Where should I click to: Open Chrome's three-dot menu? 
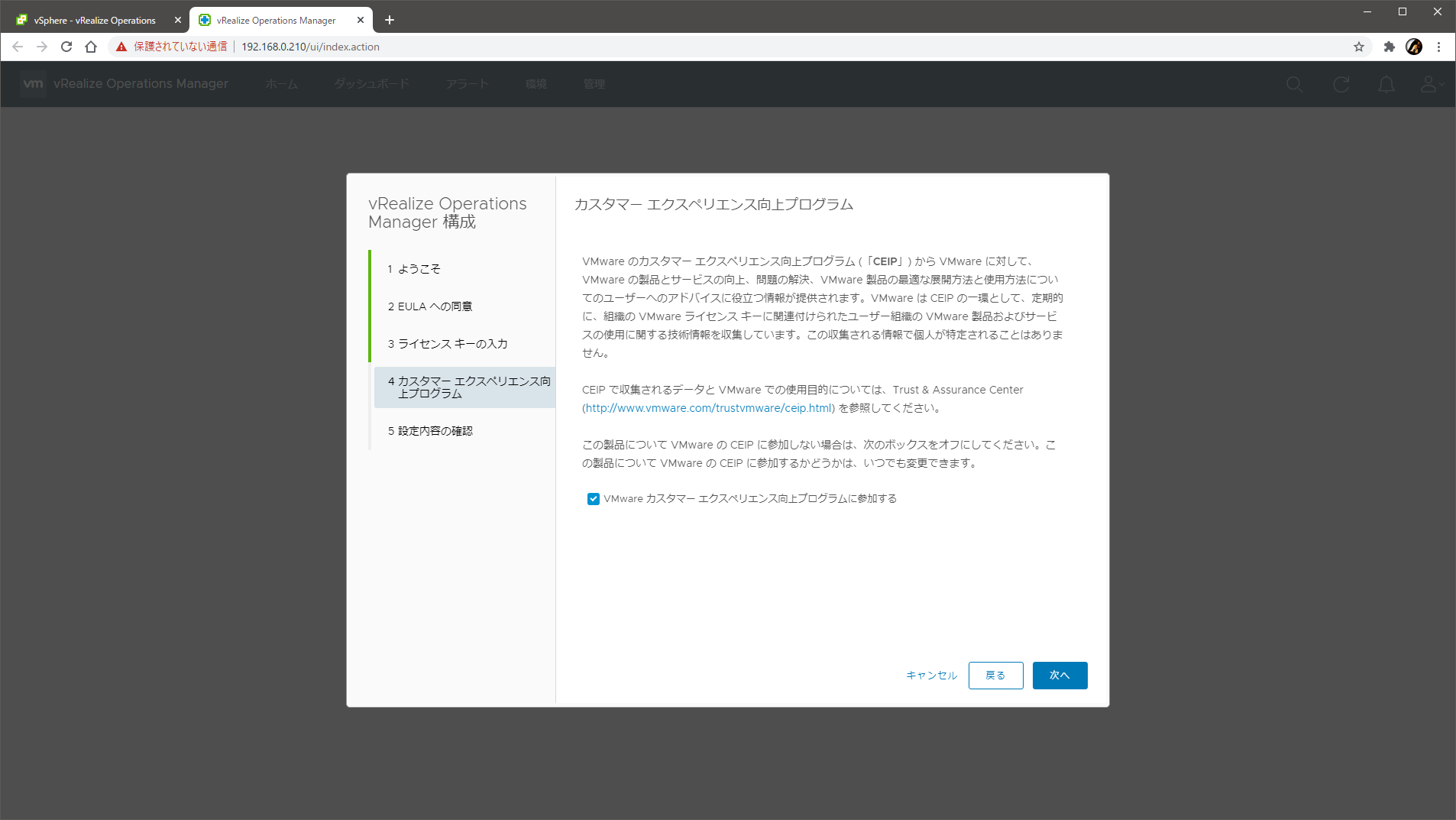click(1438, 47)
